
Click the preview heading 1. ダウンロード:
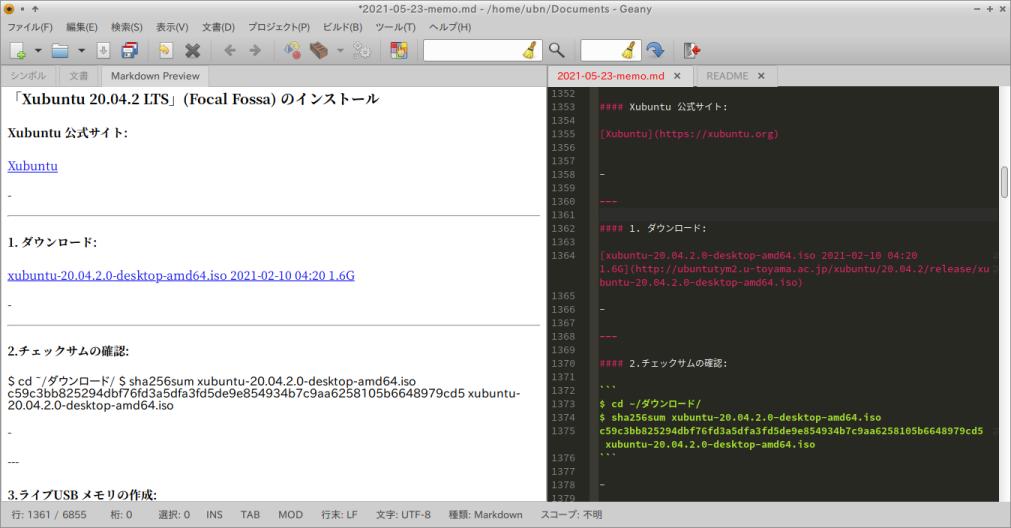(52, 242)
